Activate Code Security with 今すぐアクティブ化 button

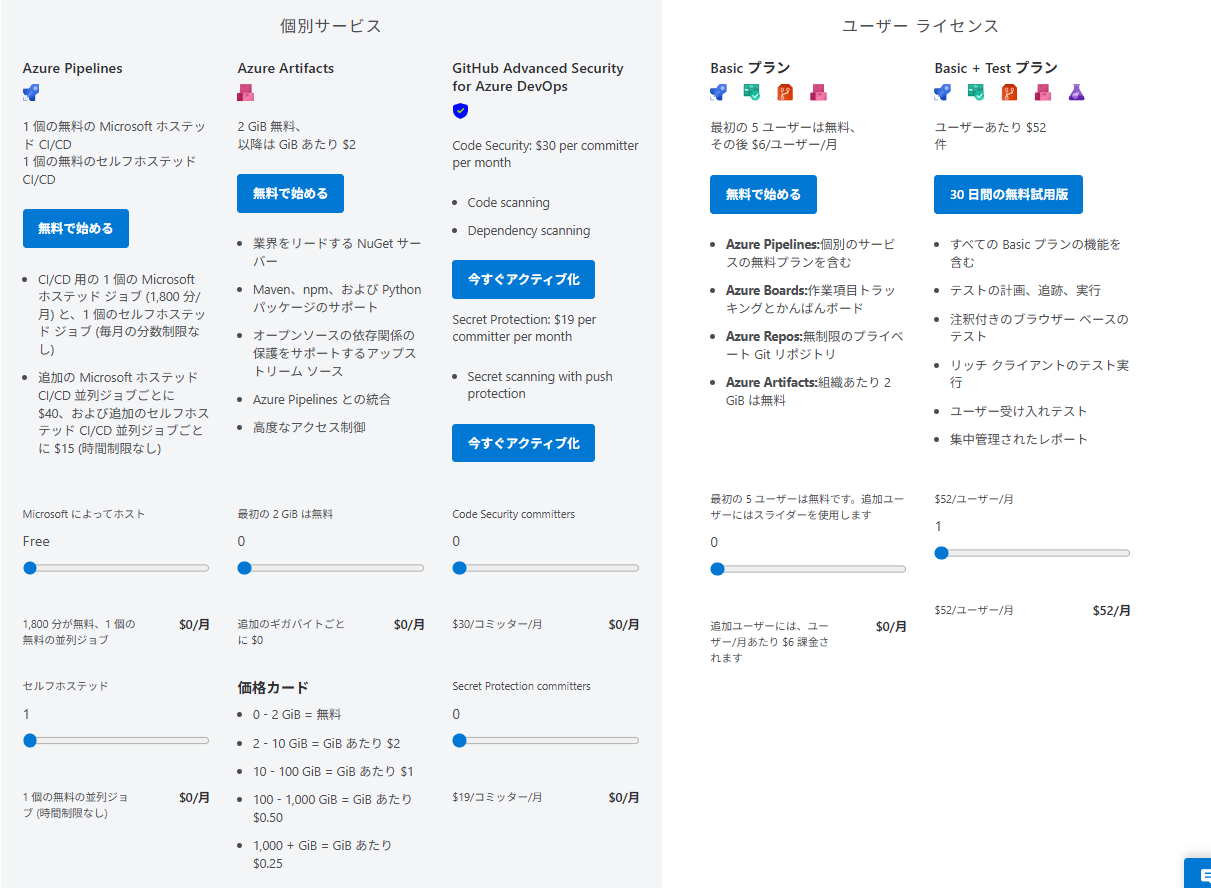(x=523, y=280)
